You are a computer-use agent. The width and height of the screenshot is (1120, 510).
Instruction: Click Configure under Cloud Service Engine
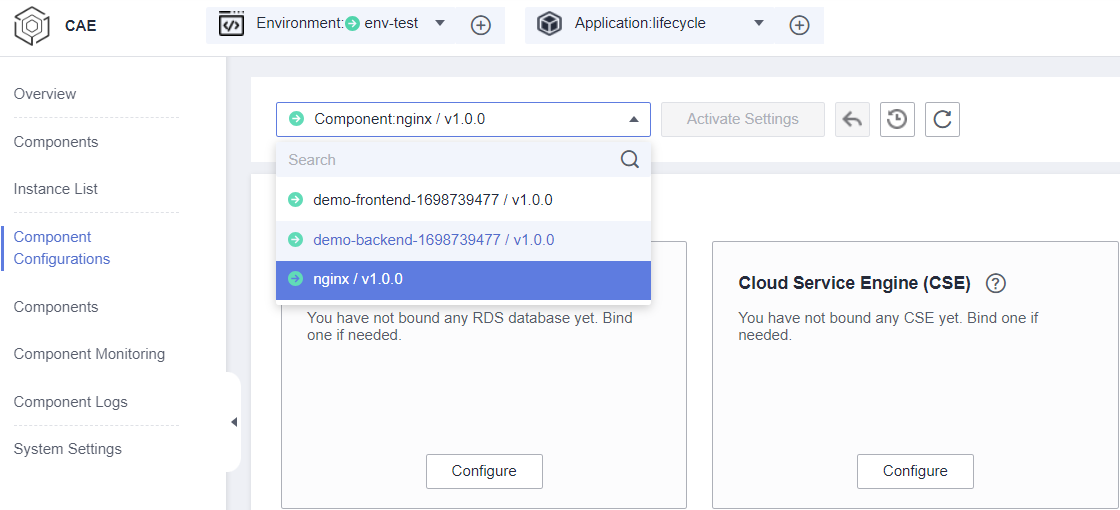coord(915,471)
